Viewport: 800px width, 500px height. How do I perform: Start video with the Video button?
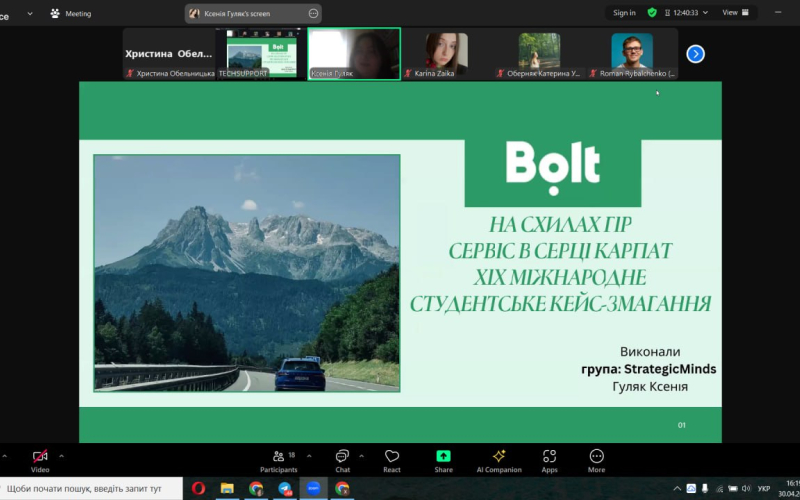click(x=40, y=460)
